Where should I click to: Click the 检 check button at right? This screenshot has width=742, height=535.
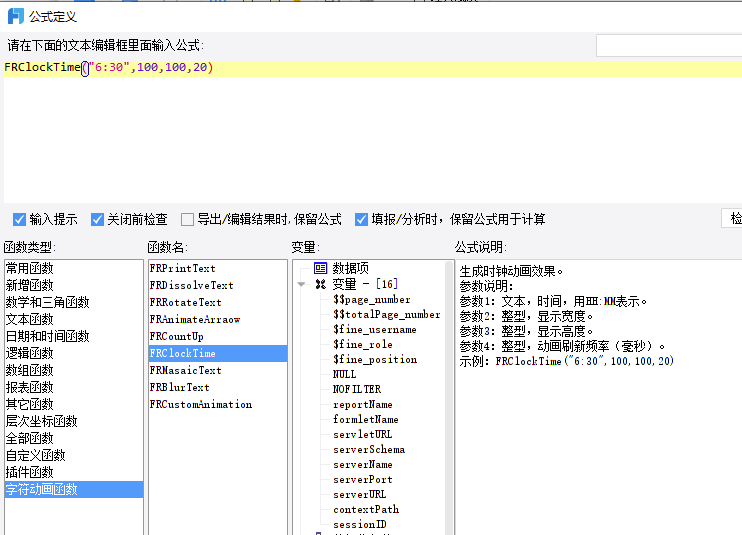[732, 219]
